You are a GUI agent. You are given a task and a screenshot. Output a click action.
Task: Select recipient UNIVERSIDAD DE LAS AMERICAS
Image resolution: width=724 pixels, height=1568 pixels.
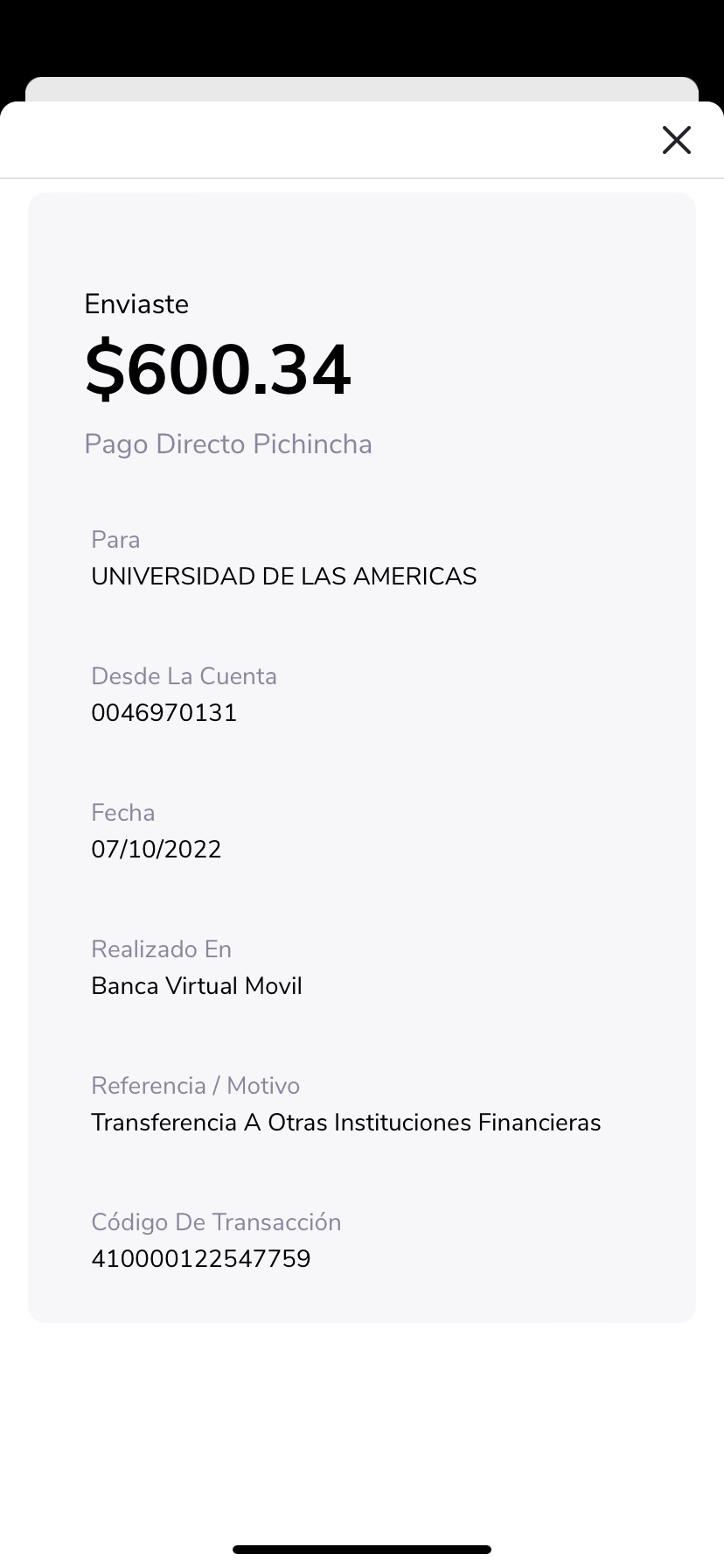(283, 577)
